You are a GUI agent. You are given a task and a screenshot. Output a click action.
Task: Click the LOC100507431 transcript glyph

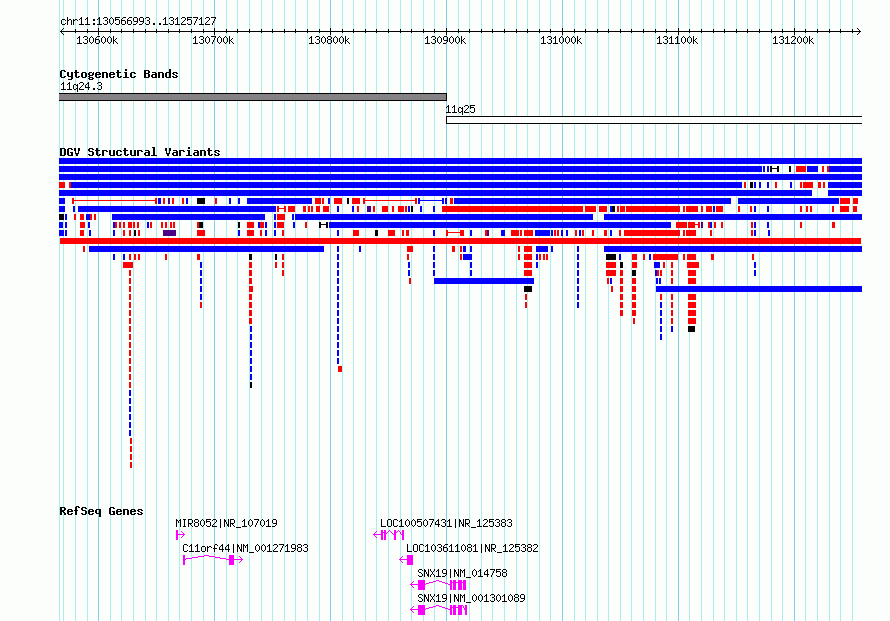389,535
